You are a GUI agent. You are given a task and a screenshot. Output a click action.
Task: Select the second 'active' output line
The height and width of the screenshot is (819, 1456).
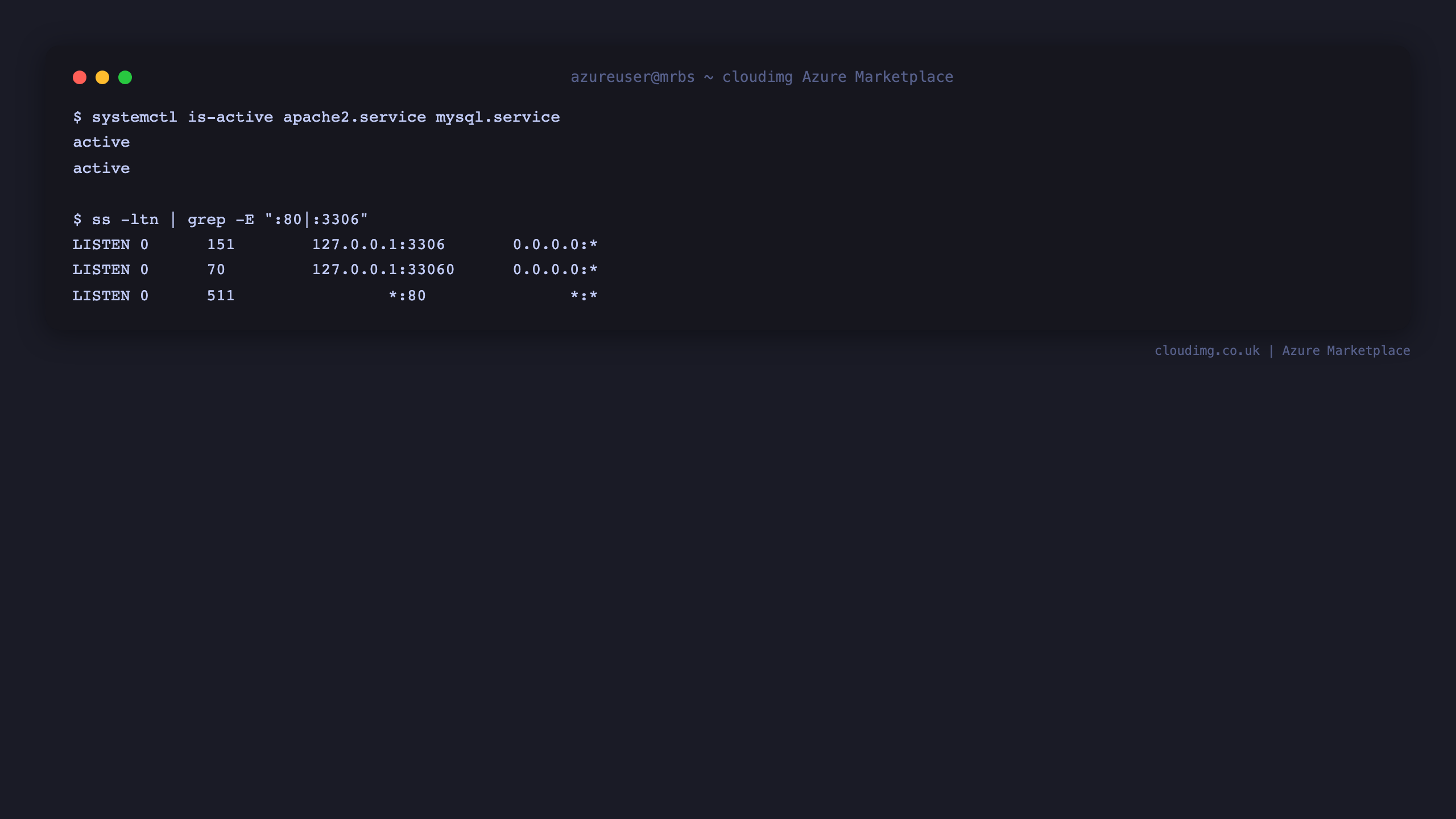click(101, 168)
